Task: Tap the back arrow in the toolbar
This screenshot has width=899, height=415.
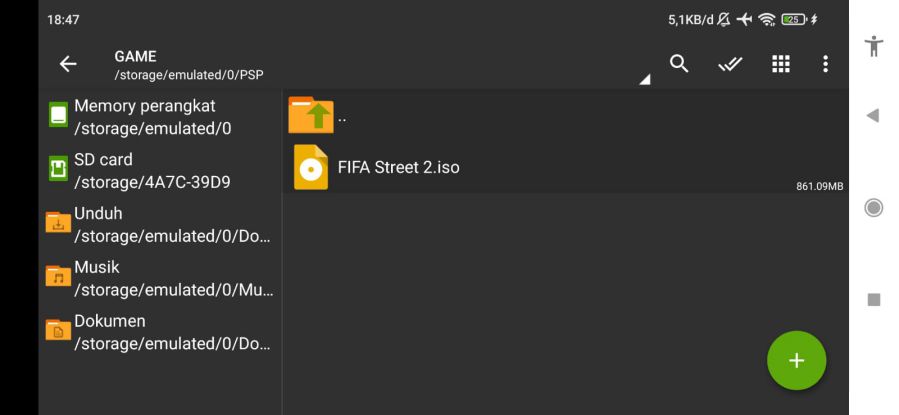Action: click(x=68, y=64)
